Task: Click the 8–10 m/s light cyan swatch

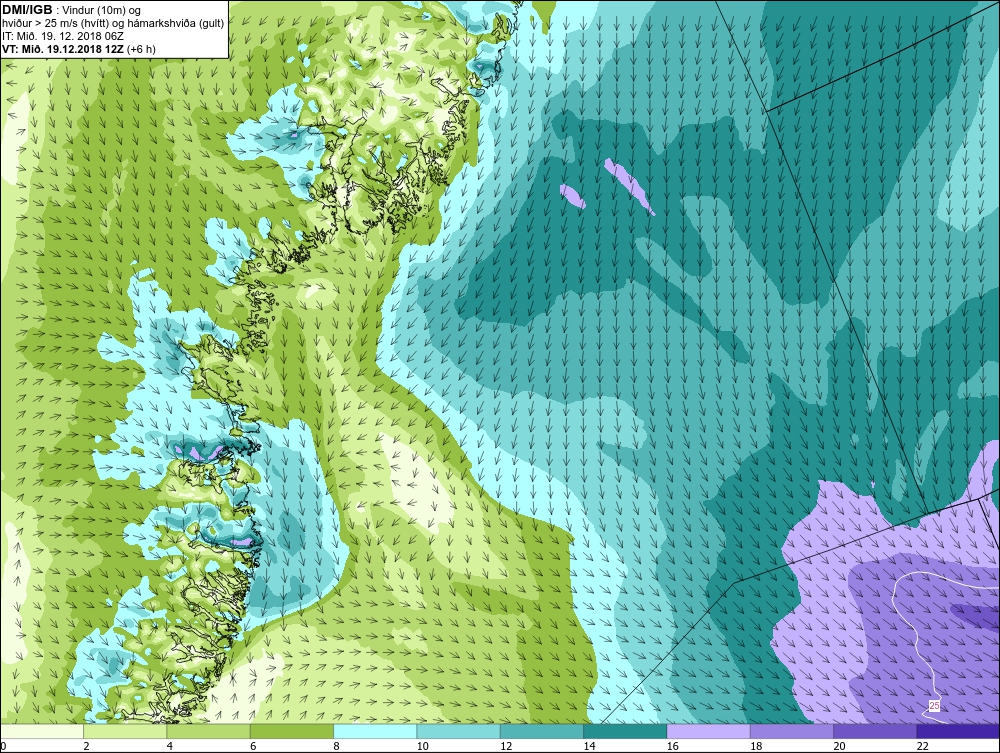Action: (x=375, y=731)
